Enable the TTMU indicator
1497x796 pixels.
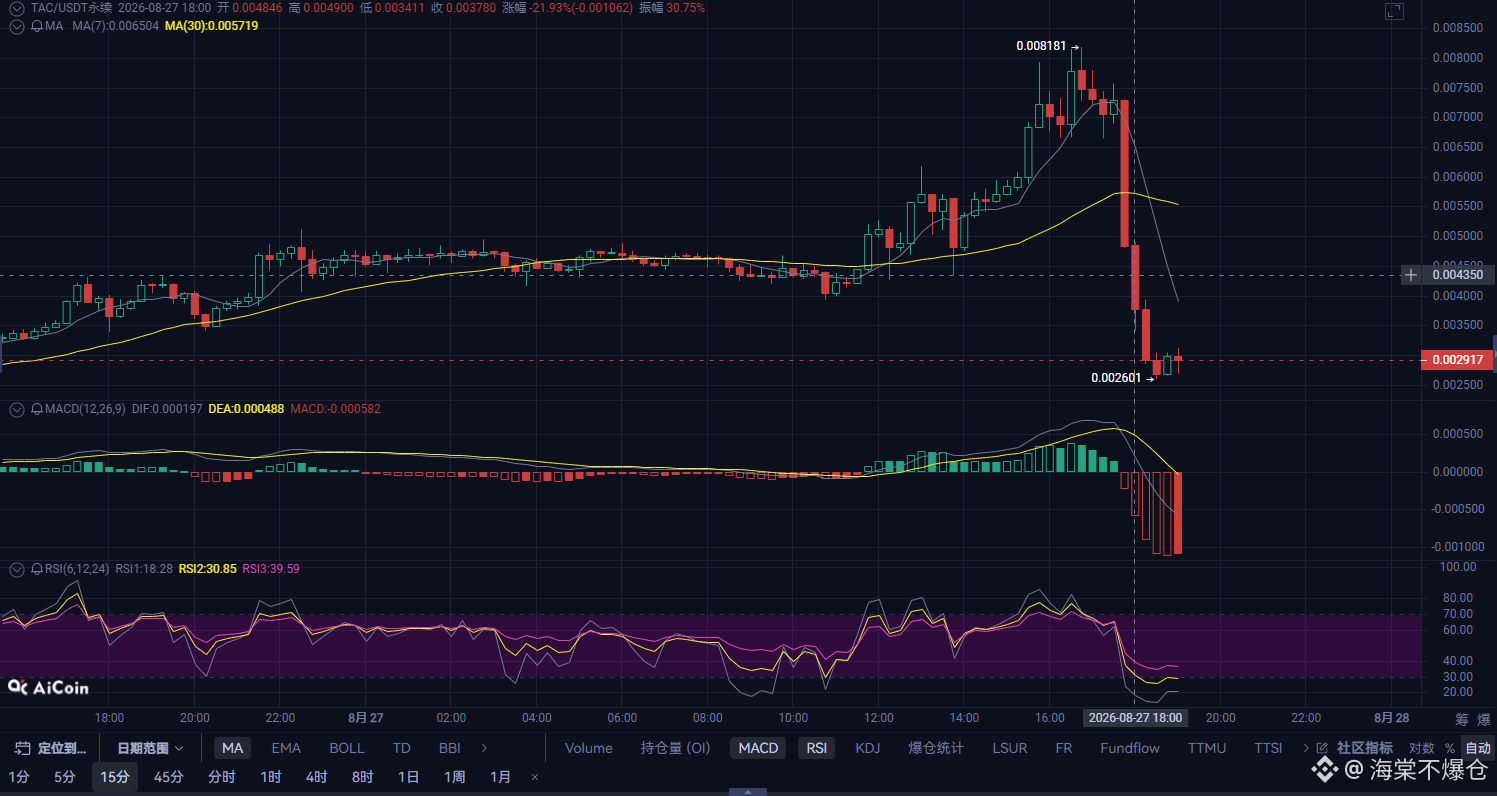click(1207, 748)
